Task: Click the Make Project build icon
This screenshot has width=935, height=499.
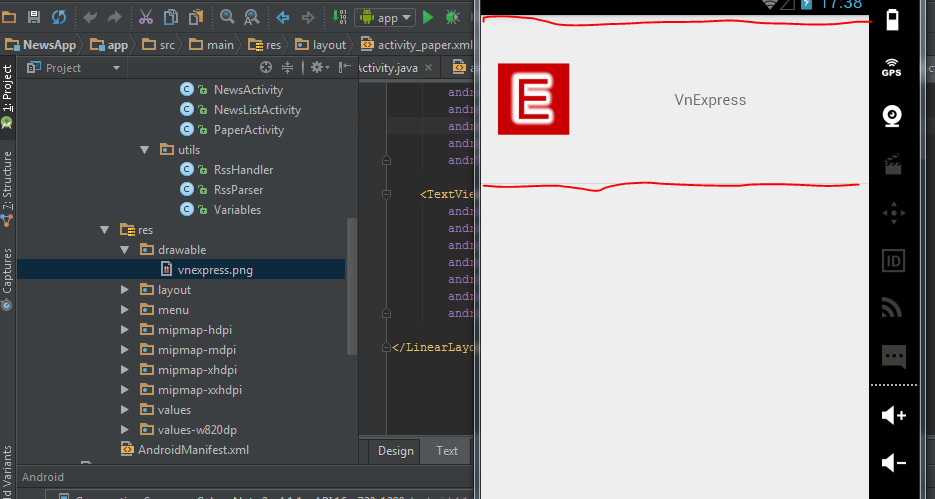Action: [x=339, y=17]
